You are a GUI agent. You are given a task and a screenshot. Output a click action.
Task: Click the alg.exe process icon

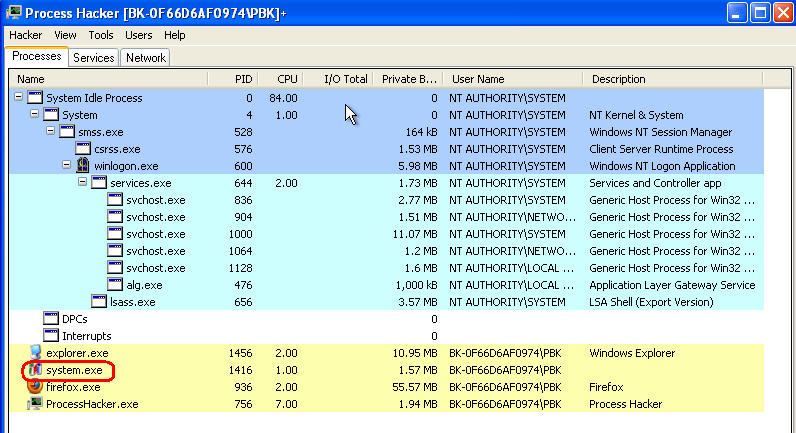115,285
